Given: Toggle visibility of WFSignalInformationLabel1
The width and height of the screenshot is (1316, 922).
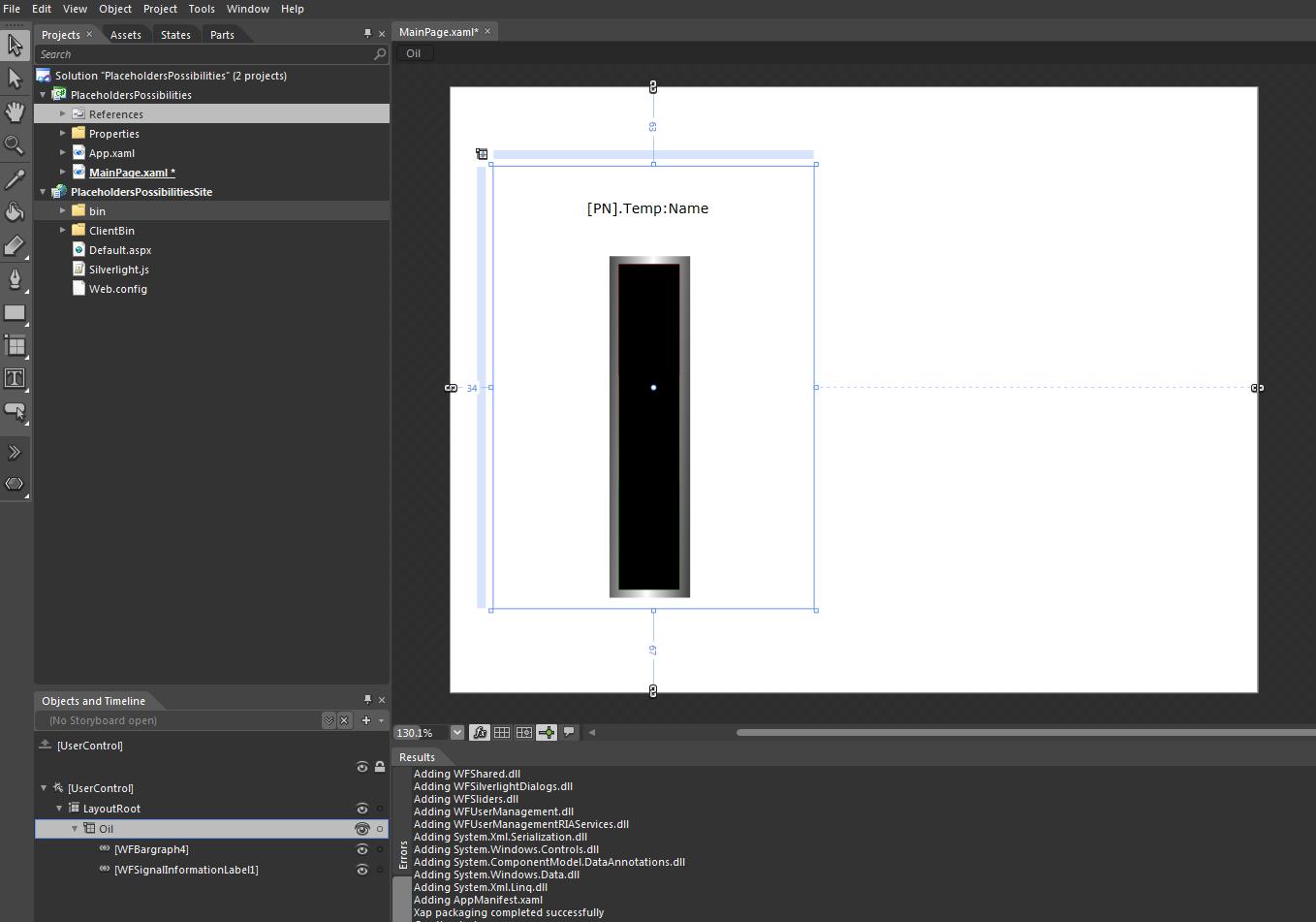Looking at the screenshot, I should pos(361,870).
